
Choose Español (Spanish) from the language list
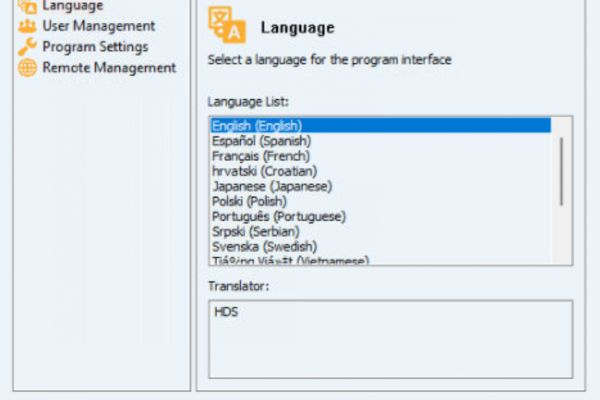381,141
